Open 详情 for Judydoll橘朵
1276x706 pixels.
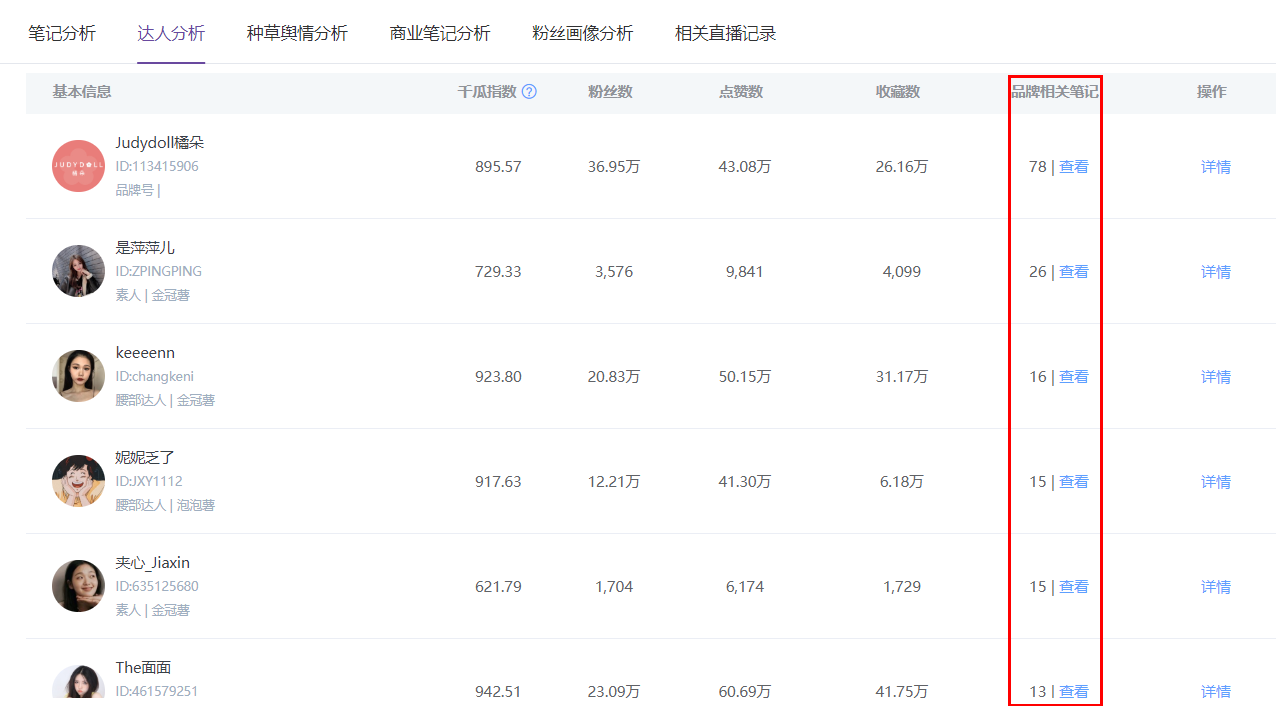(1215, 167)
